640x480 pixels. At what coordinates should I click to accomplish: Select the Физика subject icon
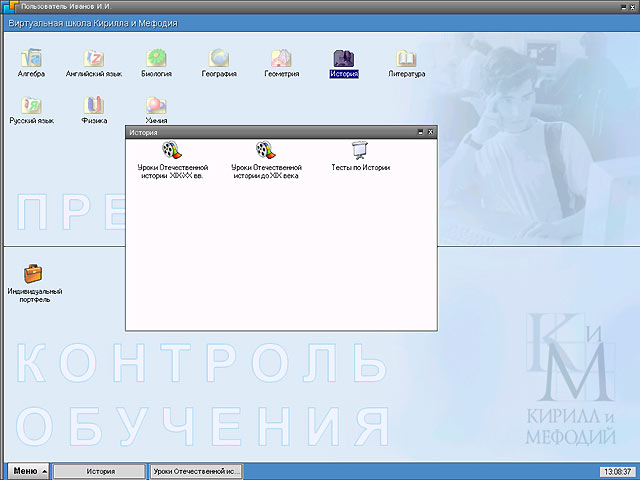click(x=93, y=105)
